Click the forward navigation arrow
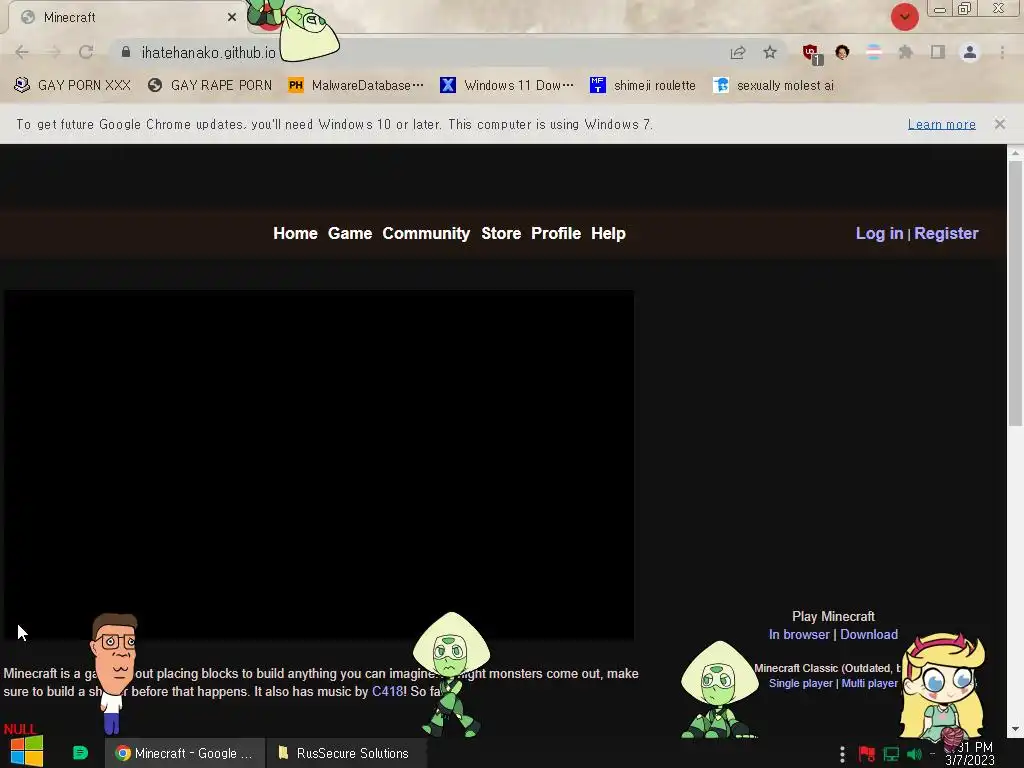 [x=54, y=52]
